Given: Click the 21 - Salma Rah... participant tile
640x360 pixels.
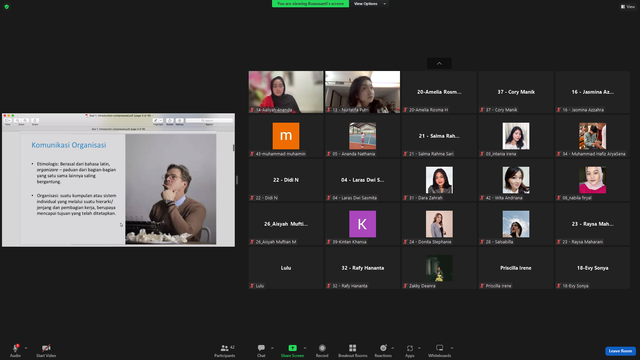Looking at the screenshot, I should pos(439,136).
